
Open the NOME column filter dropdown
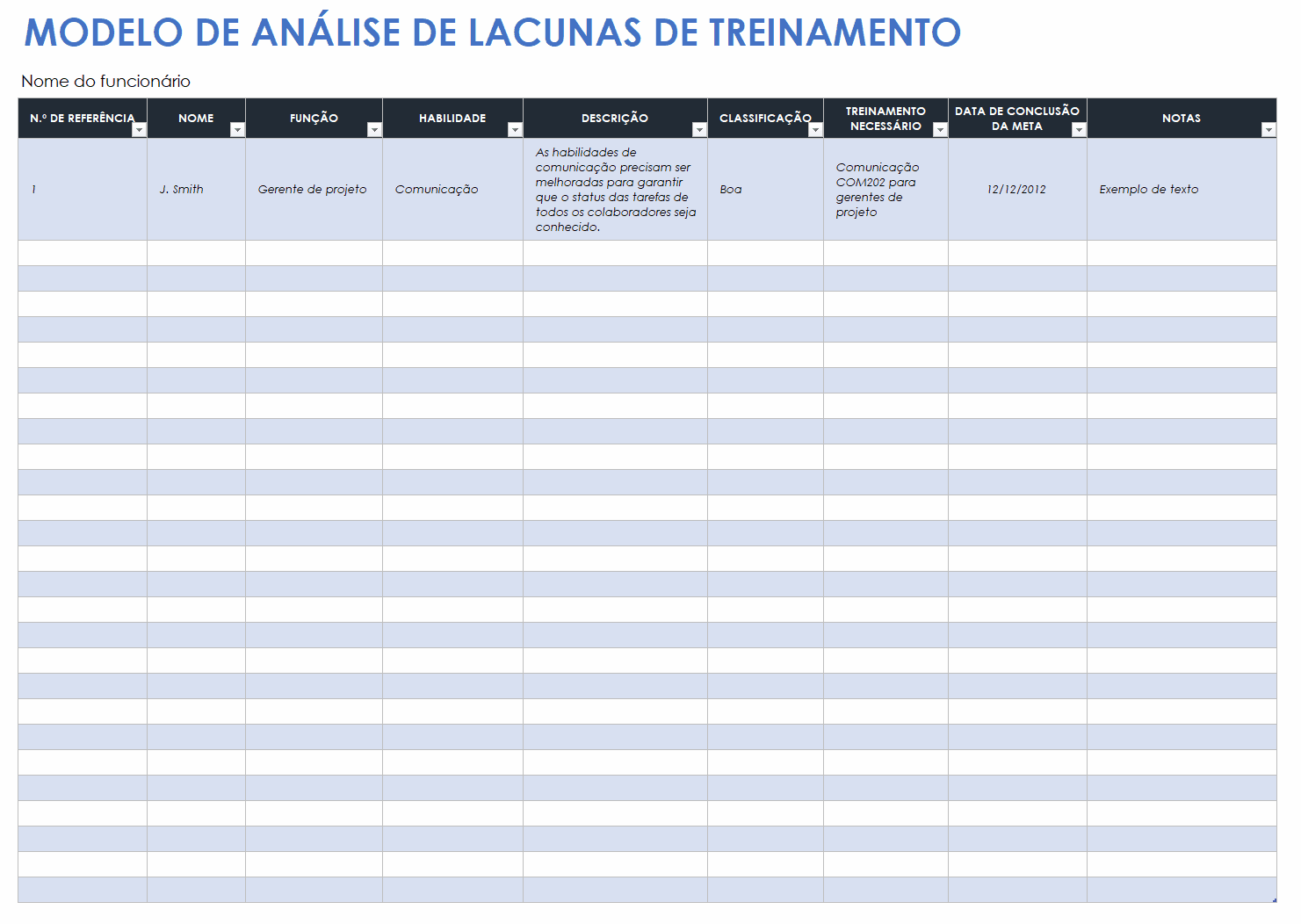click(x=237, y=130)
